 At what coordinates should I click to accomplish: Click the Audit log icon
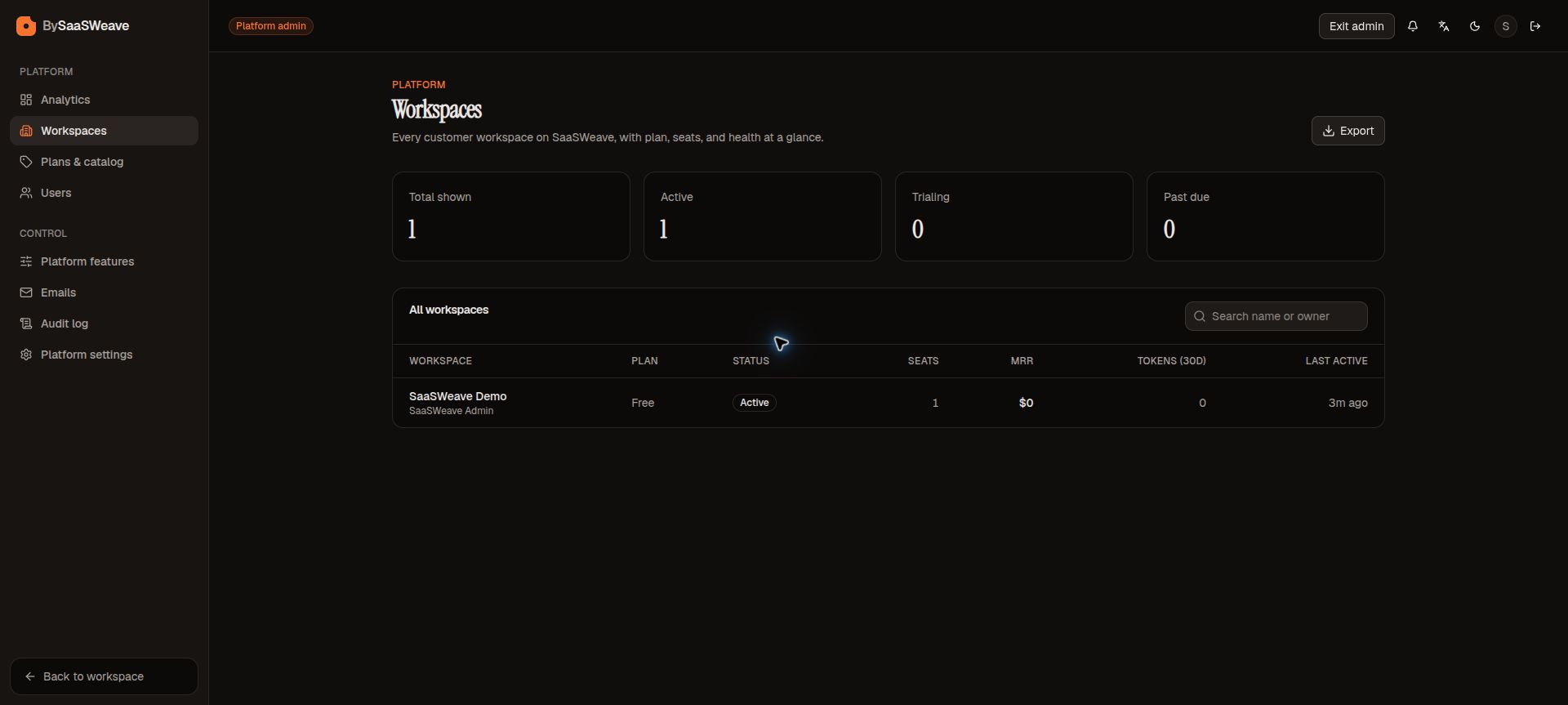click(x=26, y=323)
